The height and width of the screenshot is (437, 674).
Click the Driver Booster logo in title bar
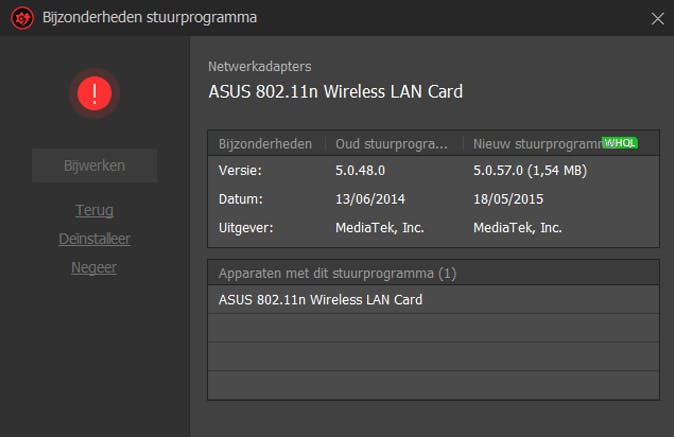click(x=22, y=18)
